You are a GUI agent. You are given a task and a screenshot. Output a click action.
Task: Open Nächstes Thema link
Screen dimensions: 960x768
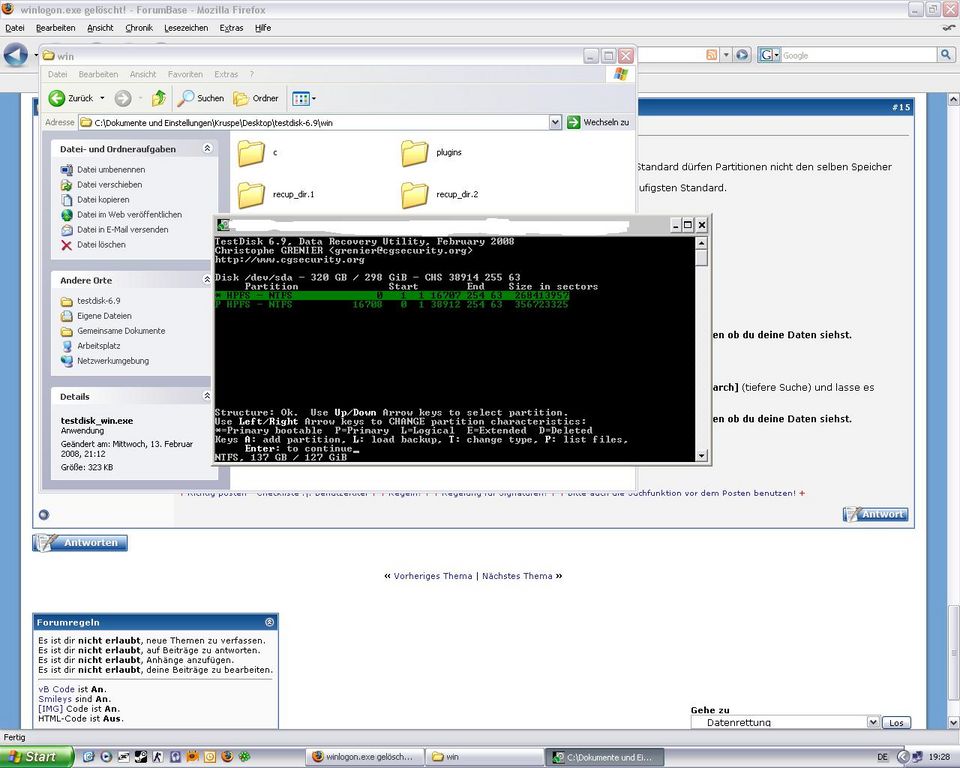517,576
